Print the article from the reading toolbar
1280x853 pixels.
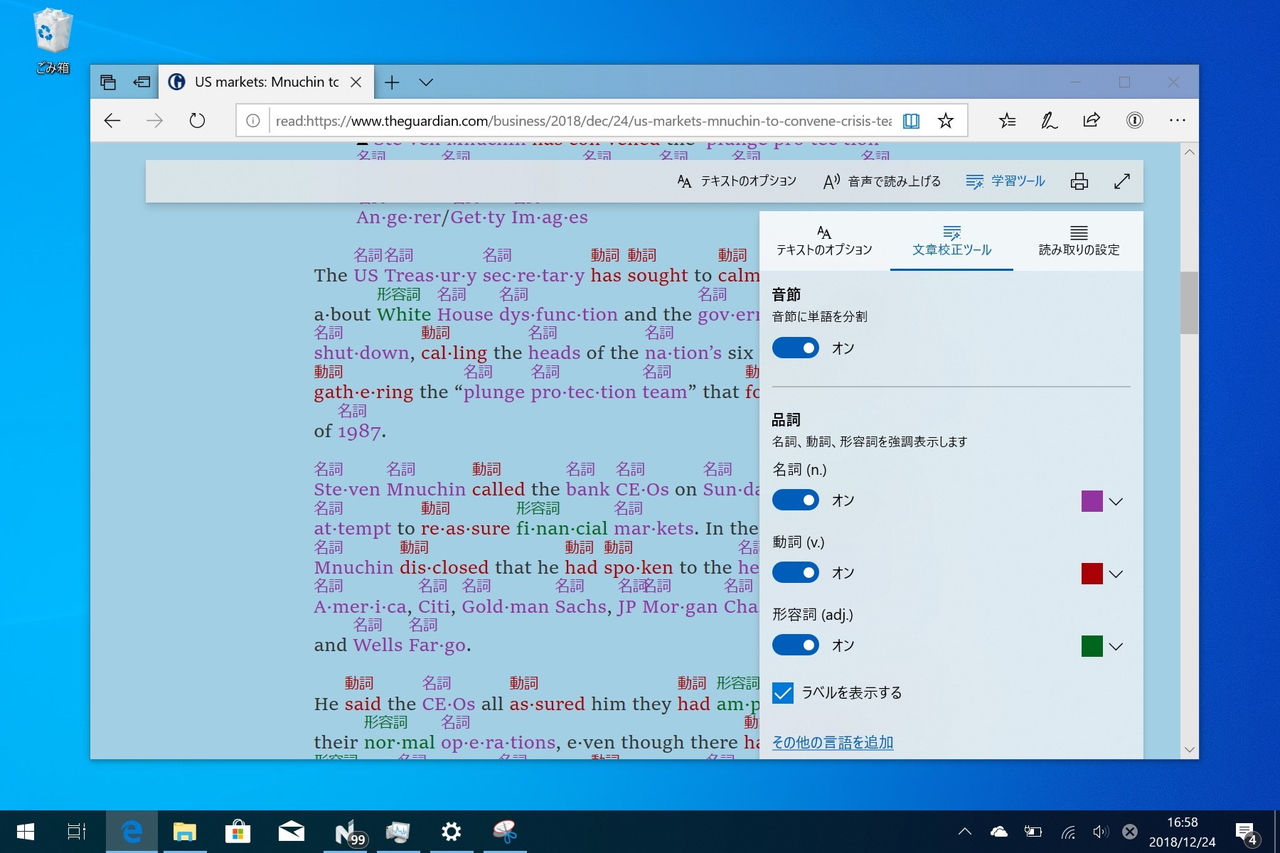tap(1079, 182)
